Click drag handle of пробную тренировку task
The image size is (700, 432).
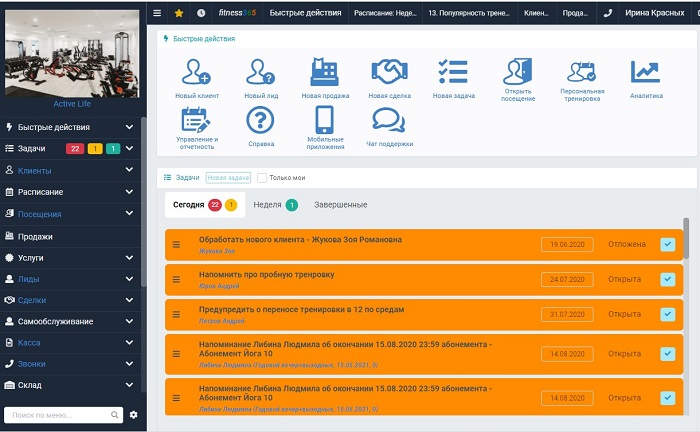click(176, 279)
